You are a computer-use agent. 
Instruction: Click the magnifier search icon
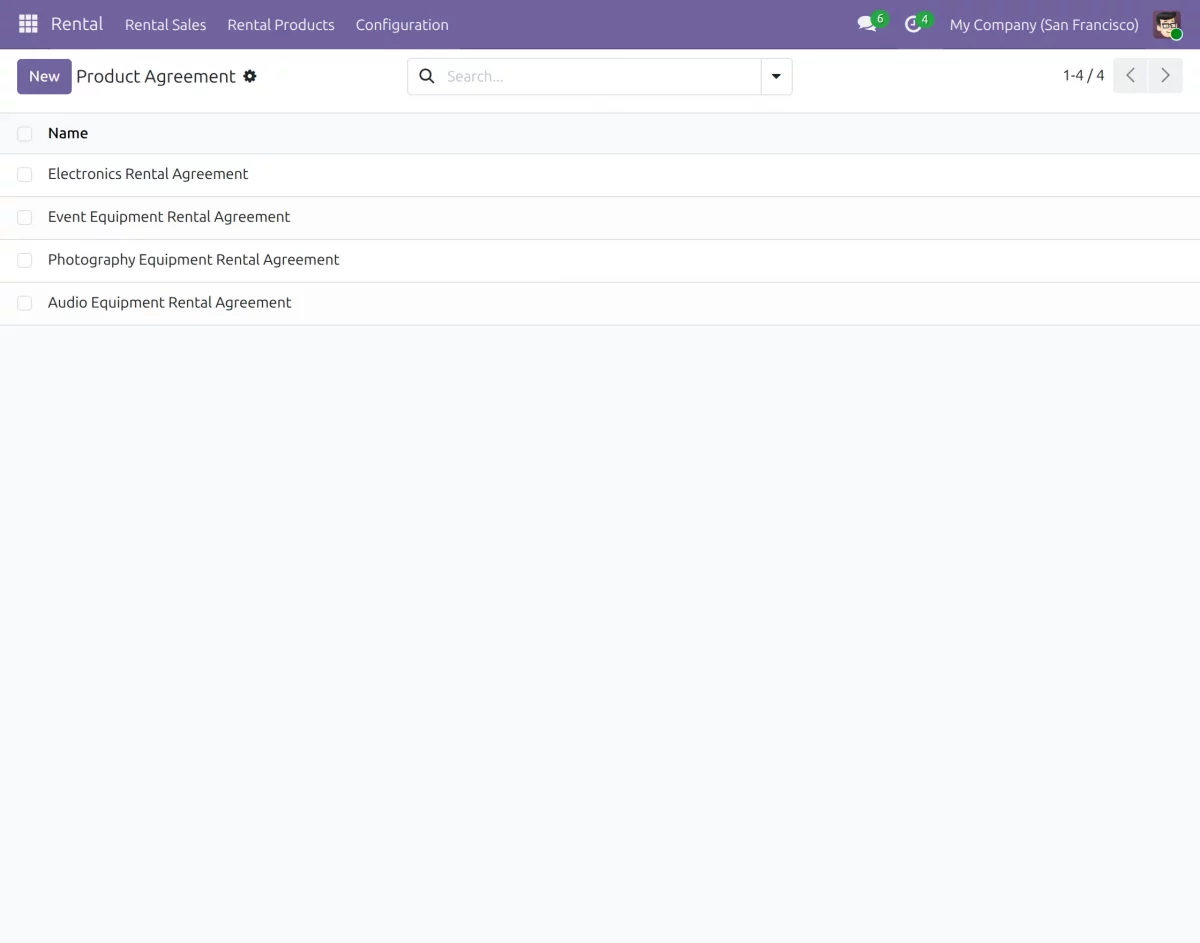pos(427,76)
